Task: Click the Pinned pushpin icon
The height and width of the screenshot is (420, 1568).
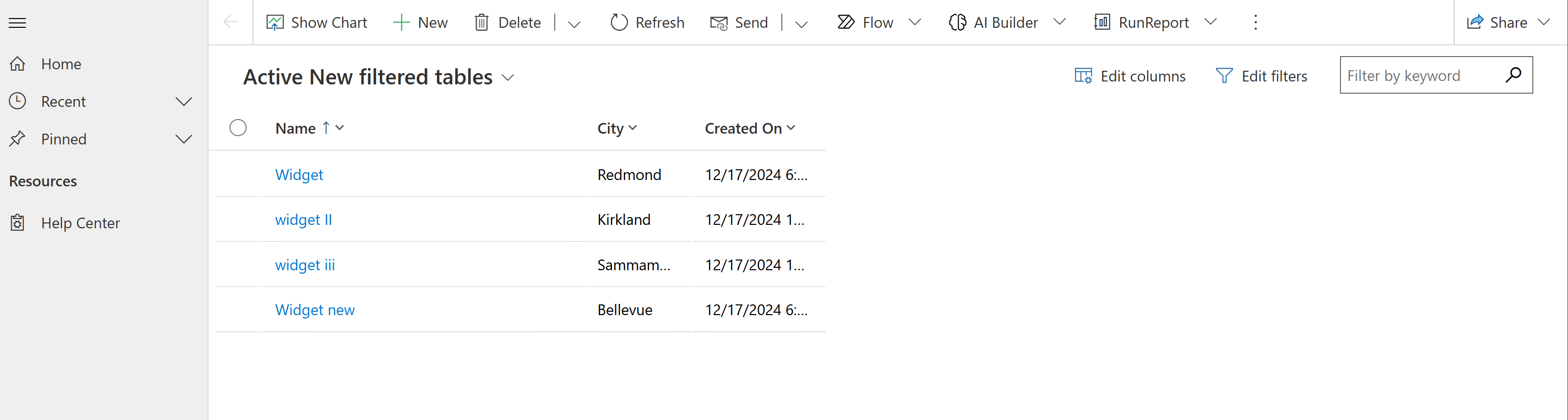Action: 18,139
